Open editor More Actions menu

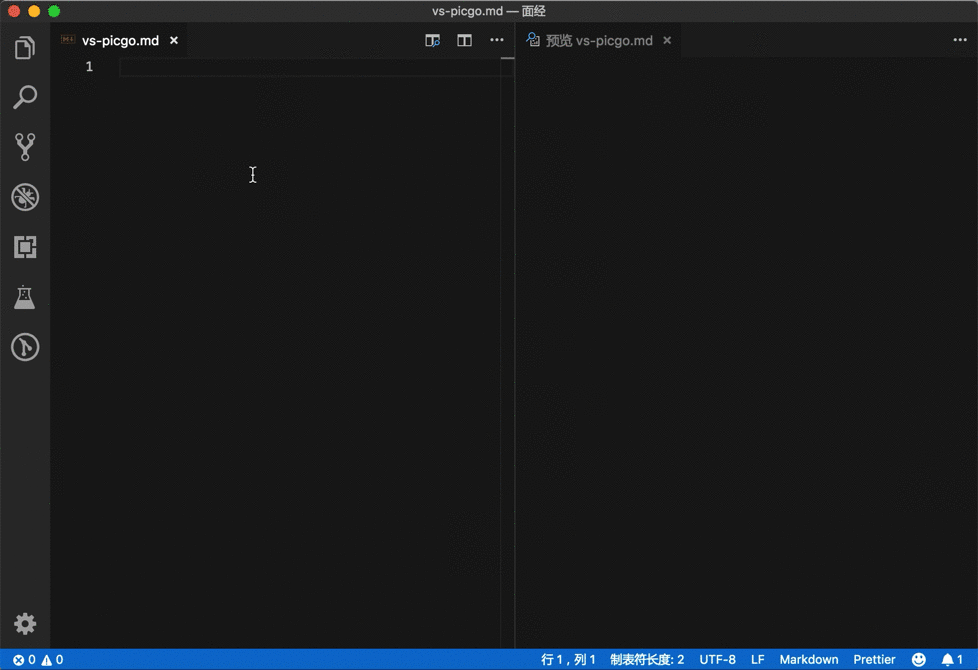(496, 40)
